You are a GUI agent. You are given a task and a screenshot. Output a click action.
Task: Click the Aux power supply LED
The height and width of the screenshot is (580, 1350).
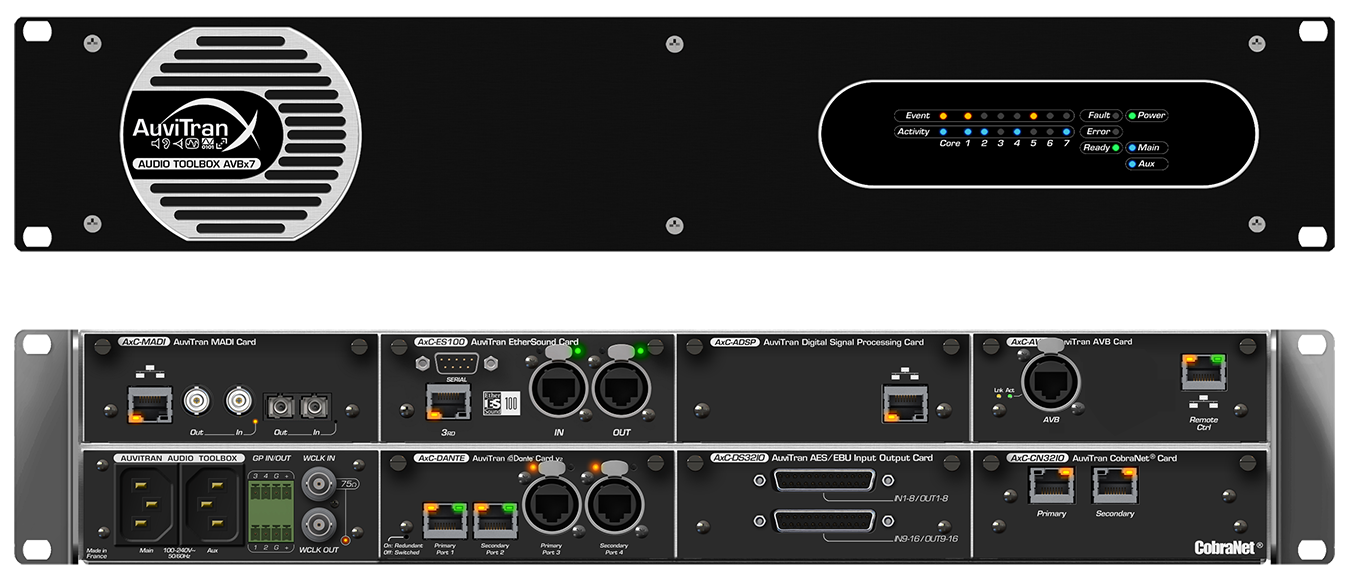pos(1132,164)
